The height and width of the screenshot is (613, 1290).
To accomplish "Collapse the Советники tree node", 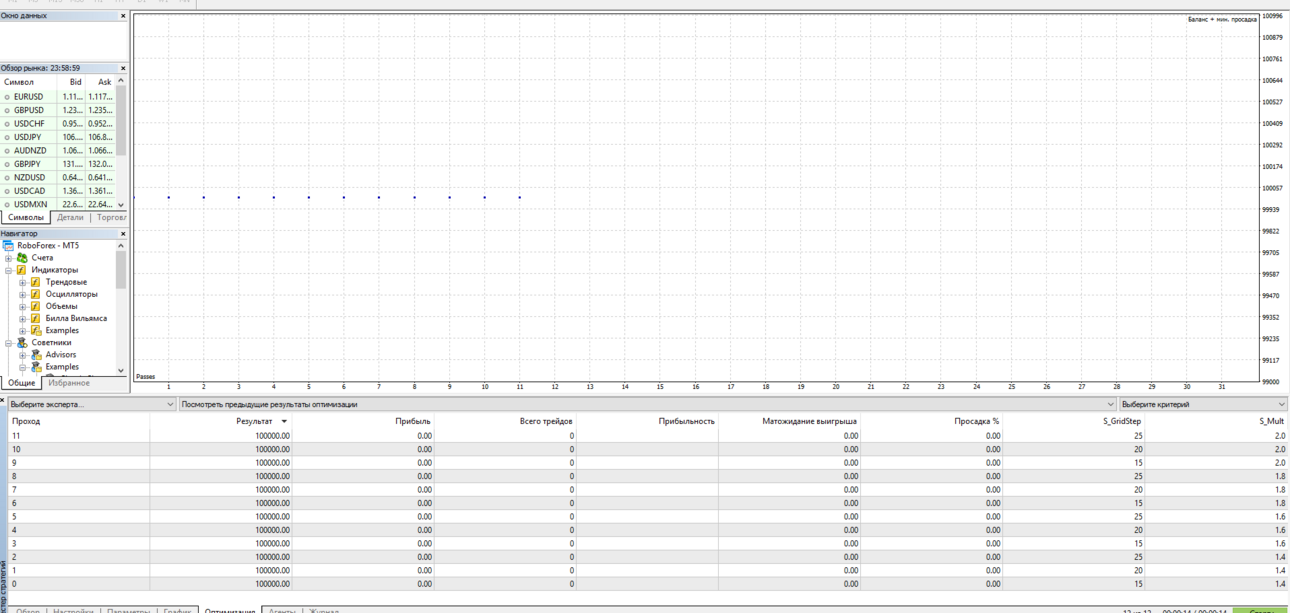I will [9, 342].
